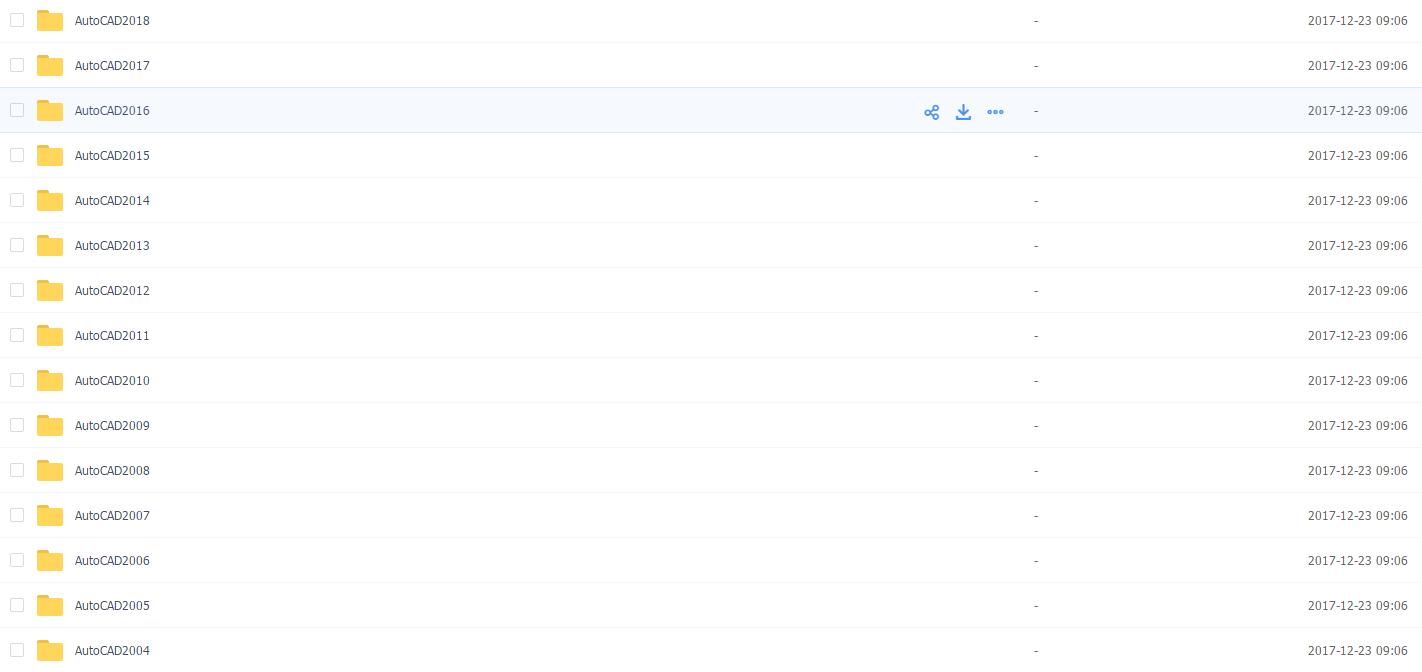Download the AutoCAD2016 folder
The height and width of the screenshot is (672, 1422).
click(963, 112)
